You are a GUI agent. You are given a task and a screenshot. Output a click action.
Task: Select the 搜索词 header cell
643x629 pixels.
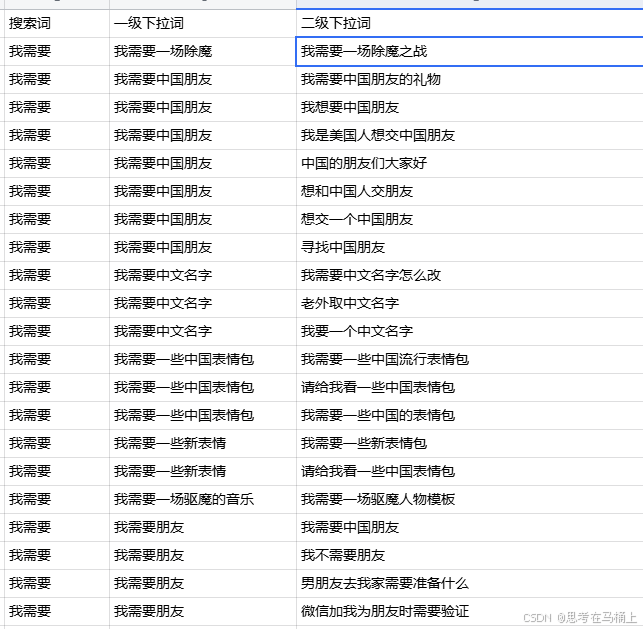[57, 23]
